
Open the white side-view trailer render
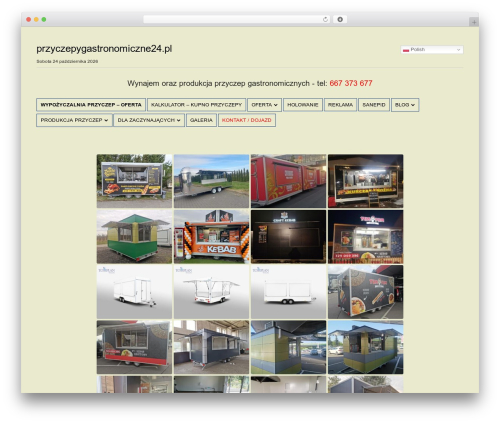288,292
